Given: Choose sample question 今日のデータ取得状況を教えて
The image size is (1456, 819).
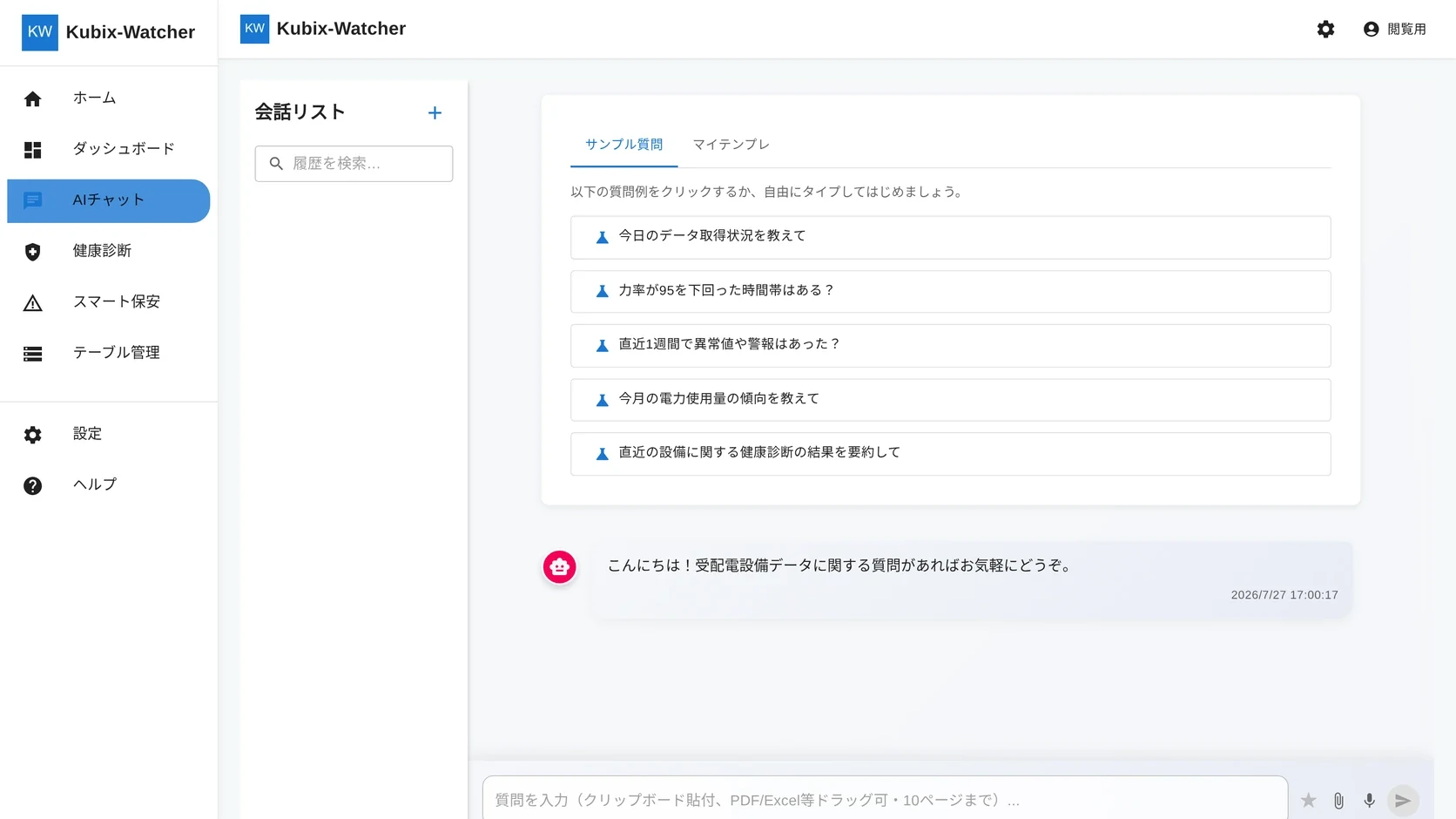Looking at the screenshot, I should click(950, 237).
